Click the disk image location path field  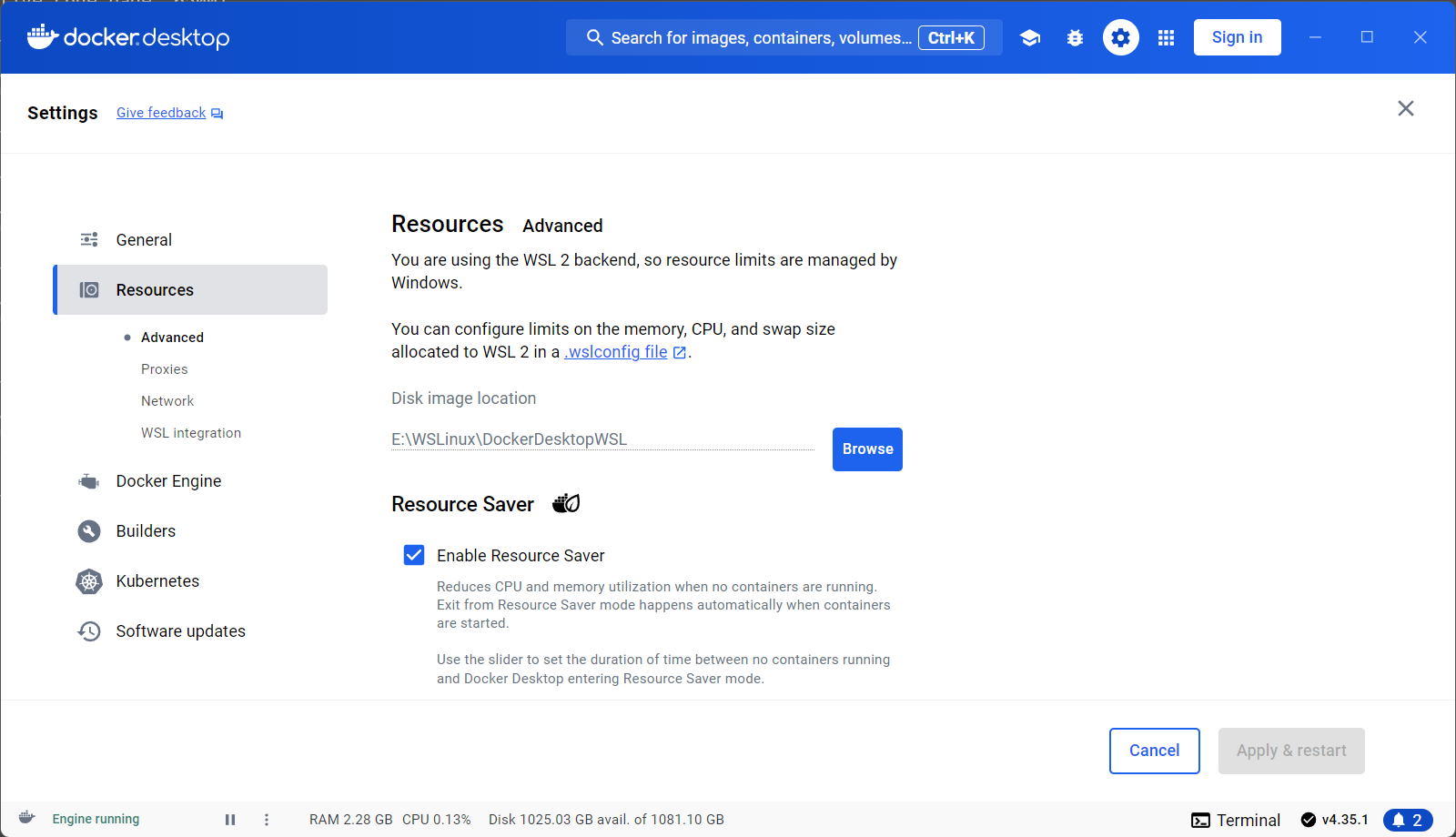[x=602, y=439]
